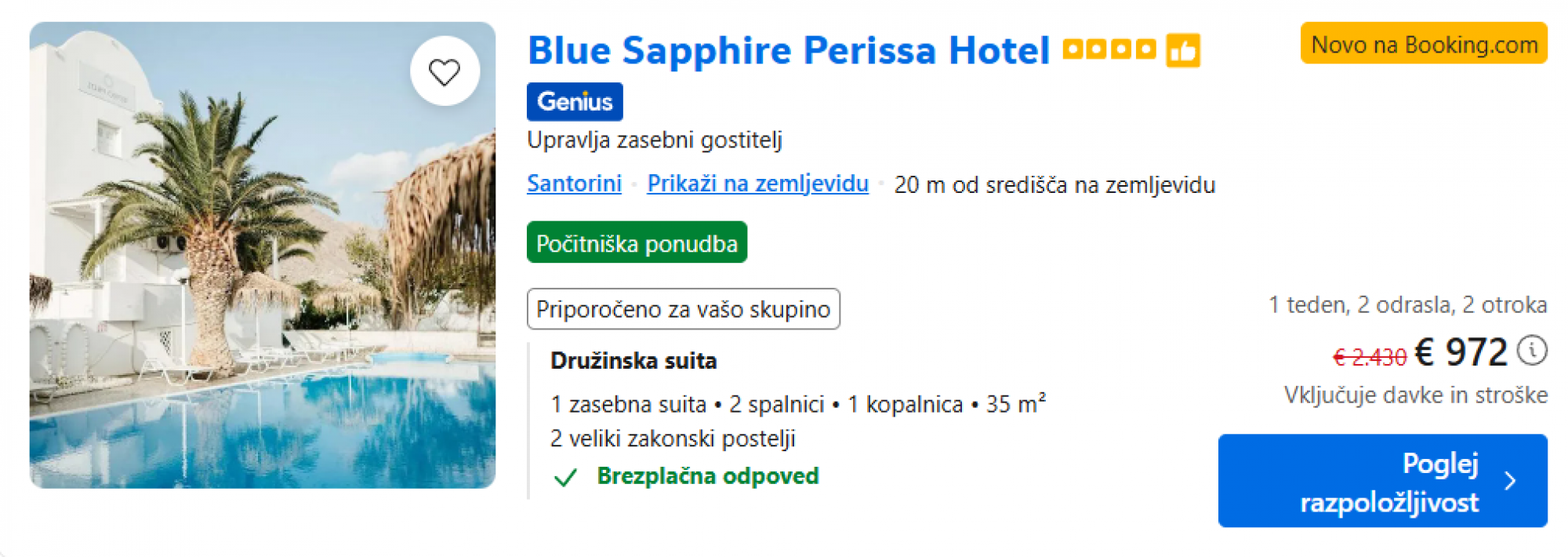The height and width of the screenshot is (557, 1568).
Task: Click the 20 m od središča distance text
Action: pos(1054,185)
